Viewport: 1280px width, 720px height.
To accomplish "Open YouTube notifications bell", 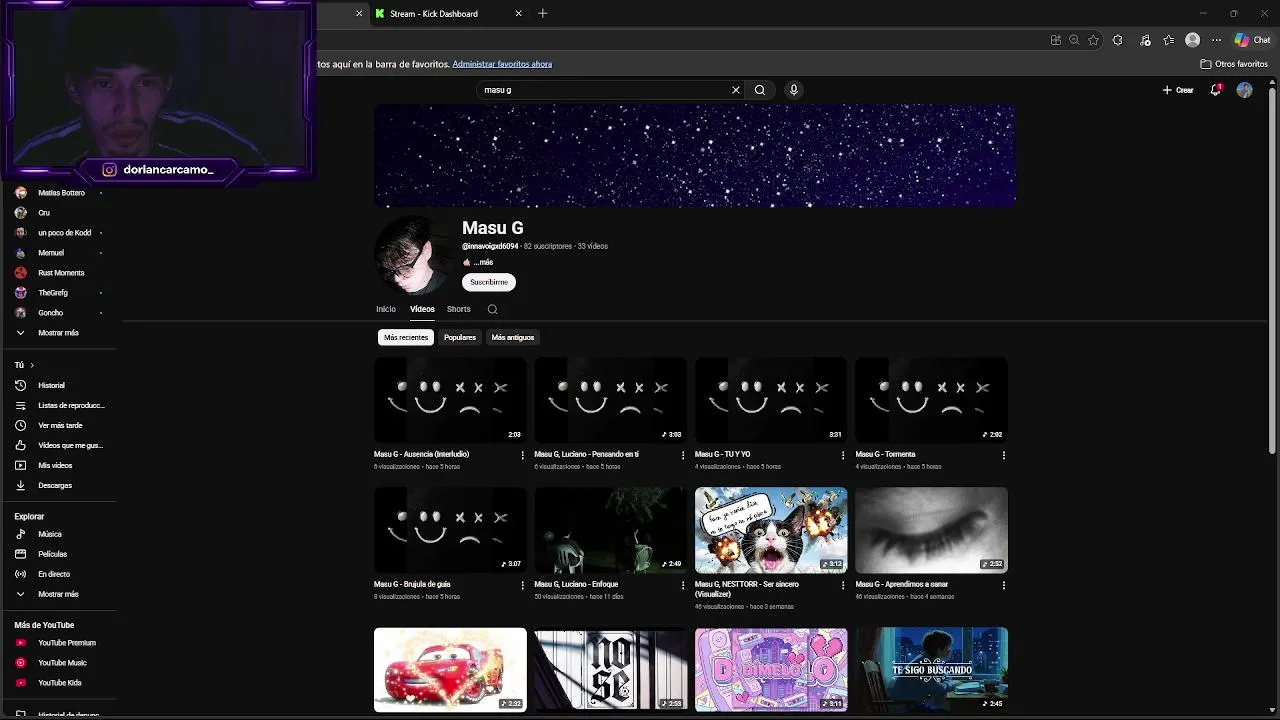I will coord(1216,90).
